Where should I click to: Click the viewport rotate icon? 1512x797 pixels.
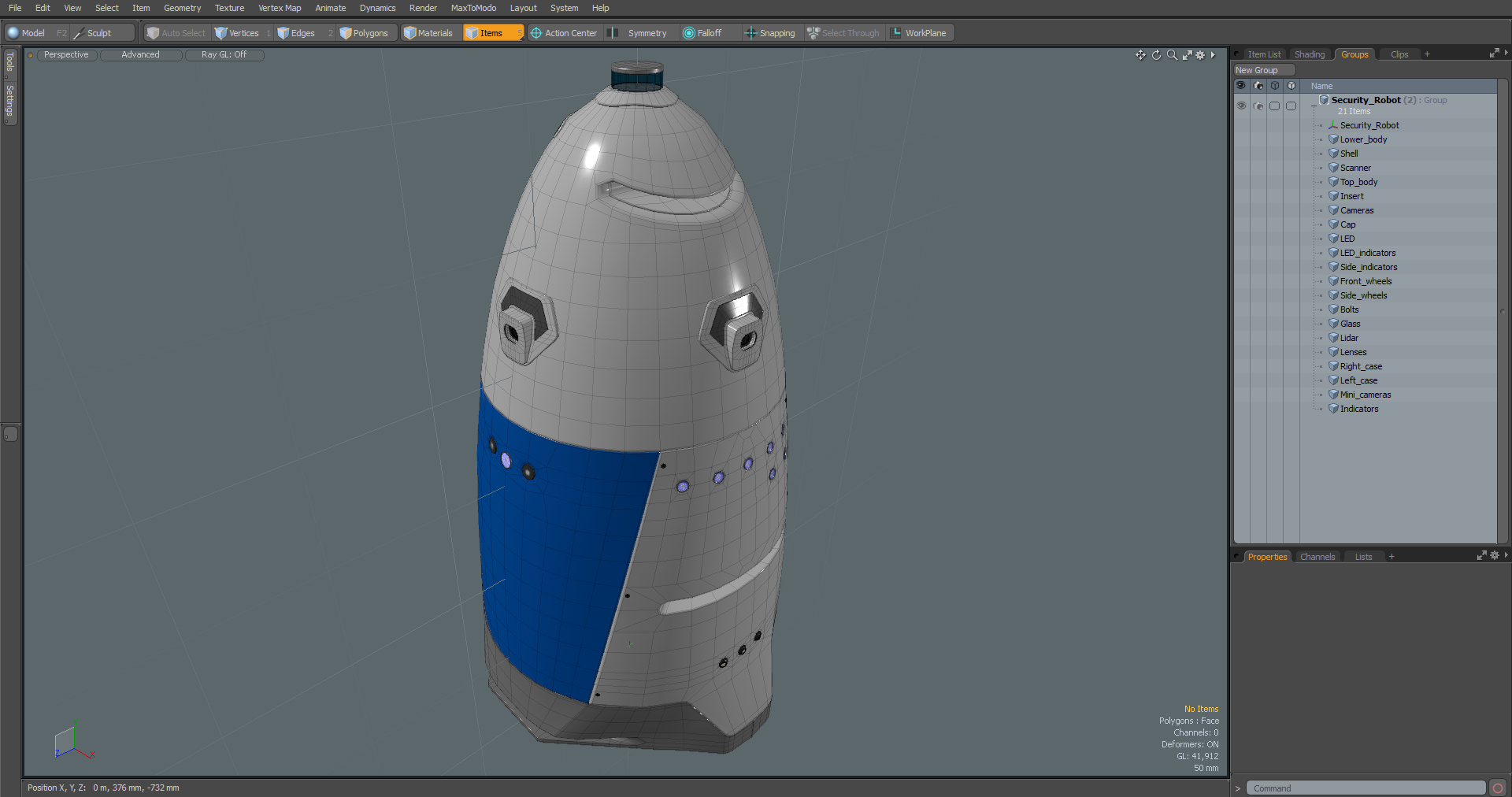pos(1156,55)
